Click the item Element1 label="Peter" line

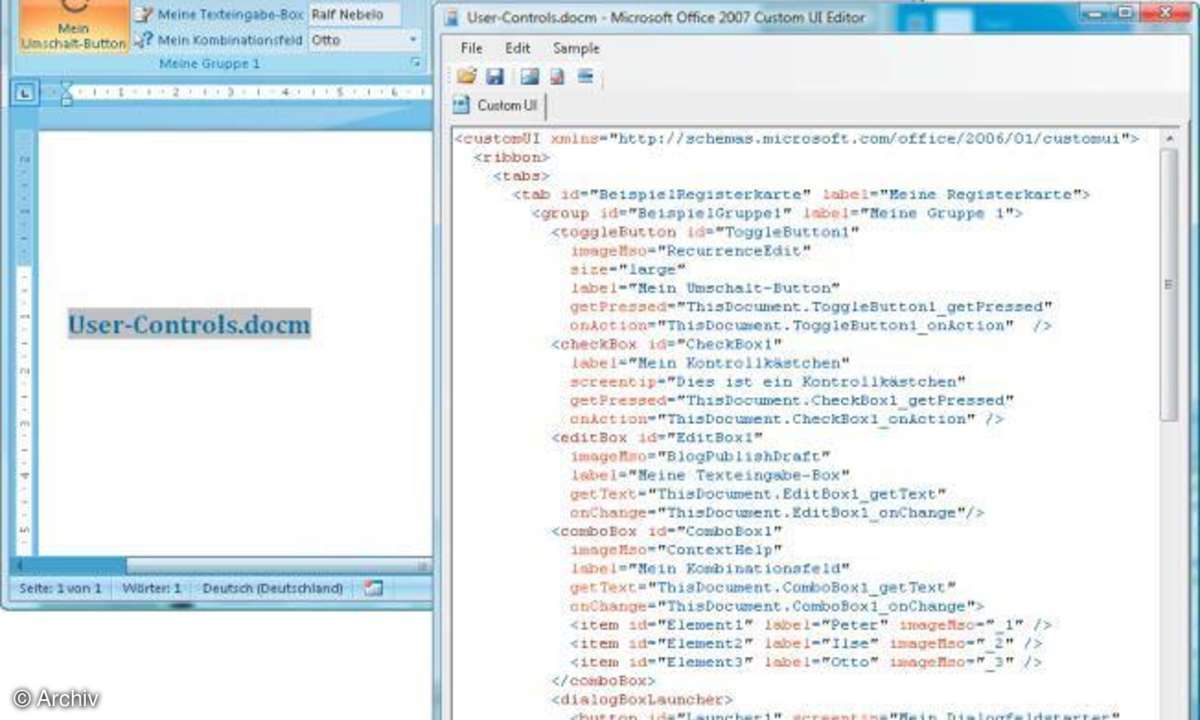(811, 624)
